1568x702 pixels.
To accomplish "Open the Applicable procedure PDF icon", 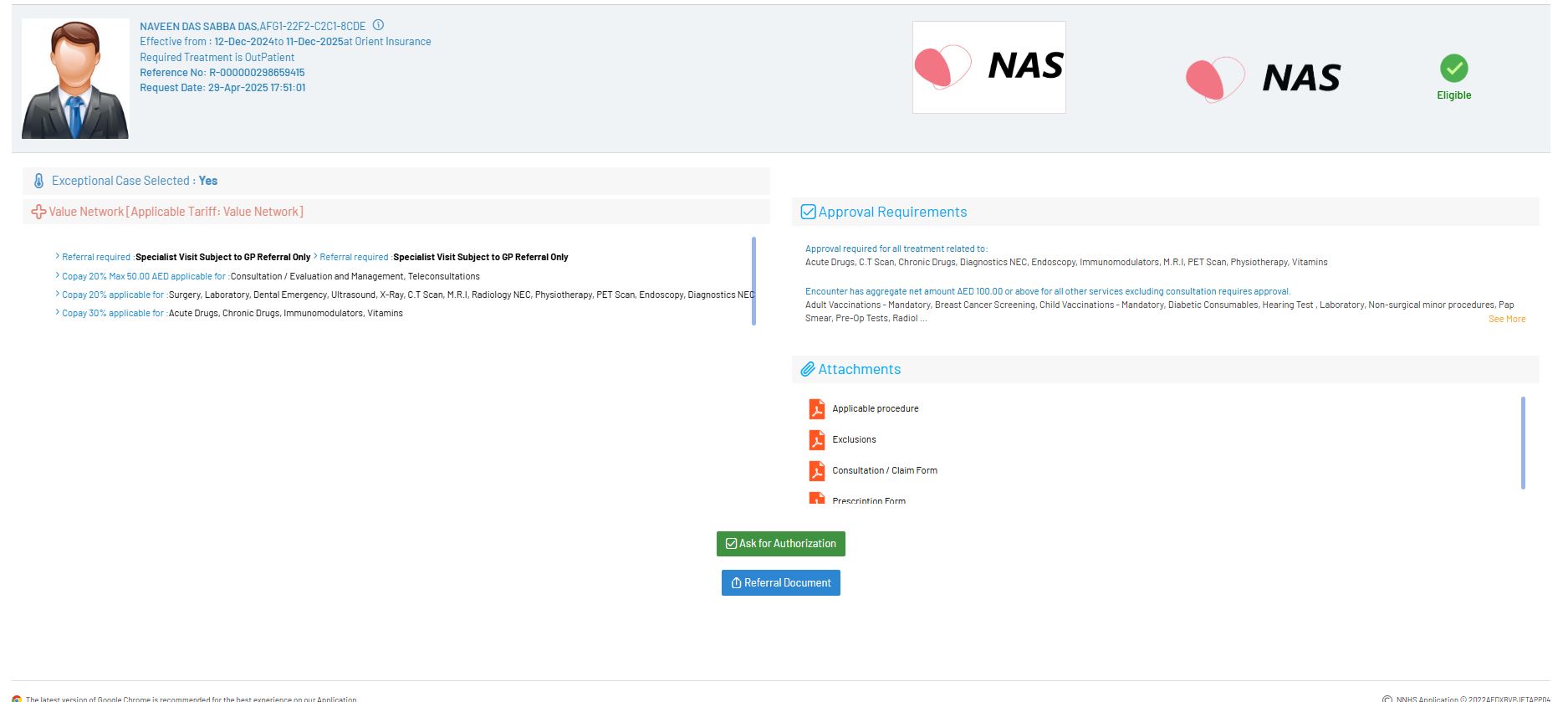I will click(x=817, y=409).
